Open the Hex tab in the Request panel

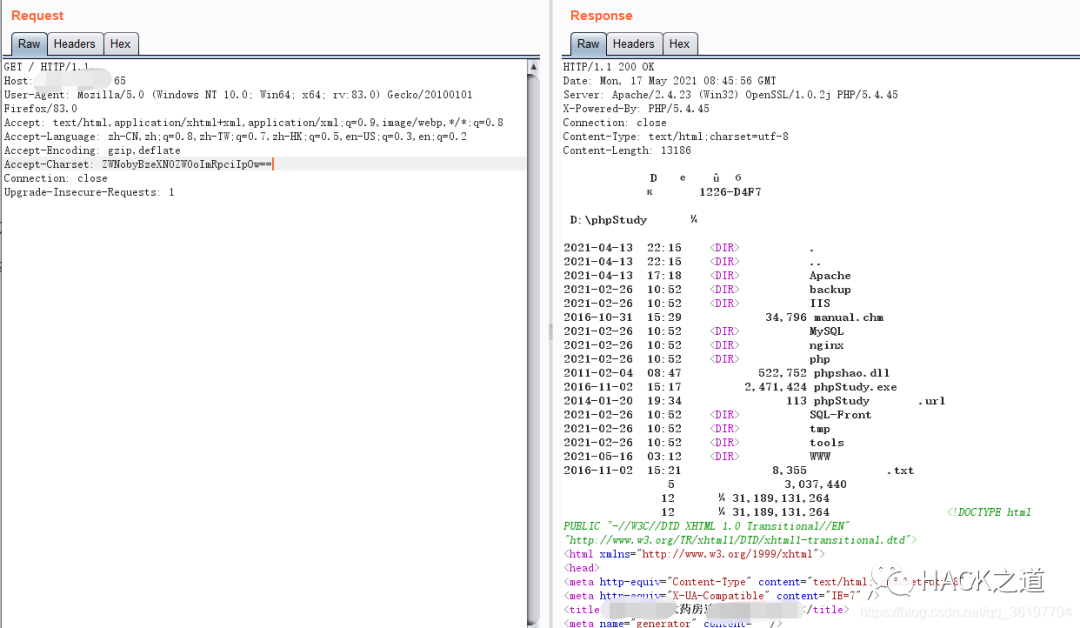pos(121,44)
